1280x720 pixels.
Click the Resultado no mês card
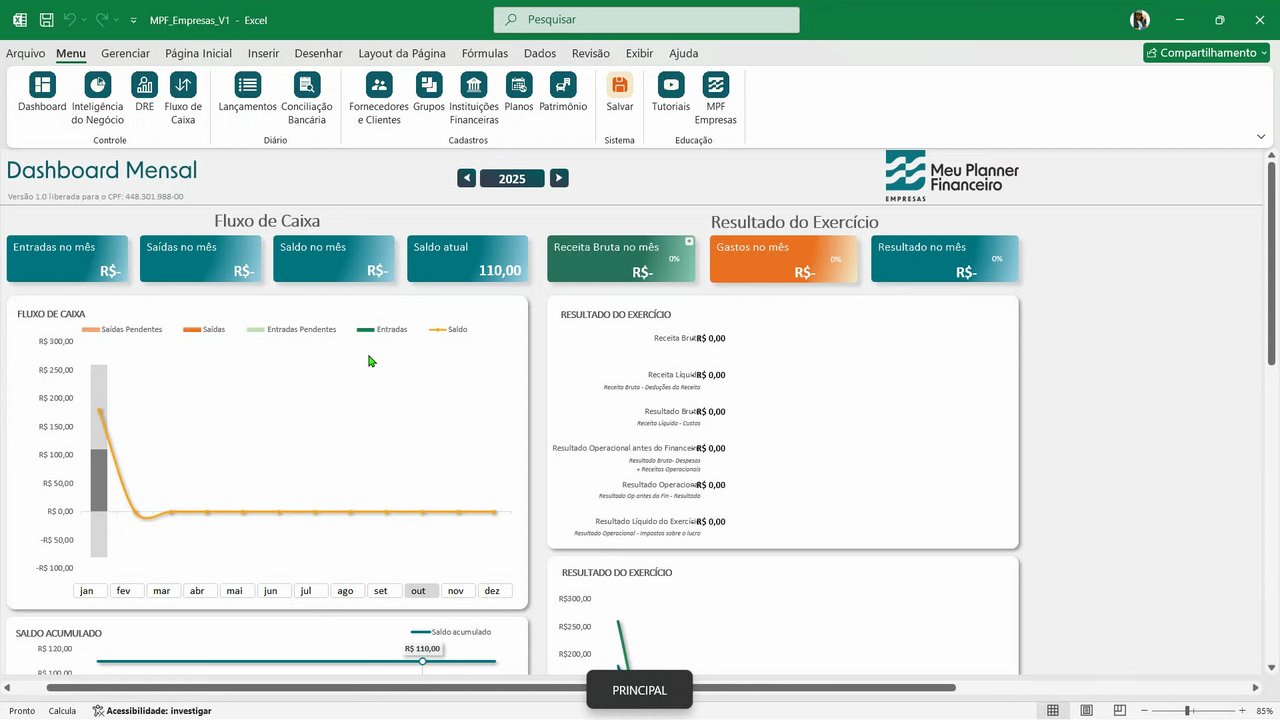click(945, 259)
